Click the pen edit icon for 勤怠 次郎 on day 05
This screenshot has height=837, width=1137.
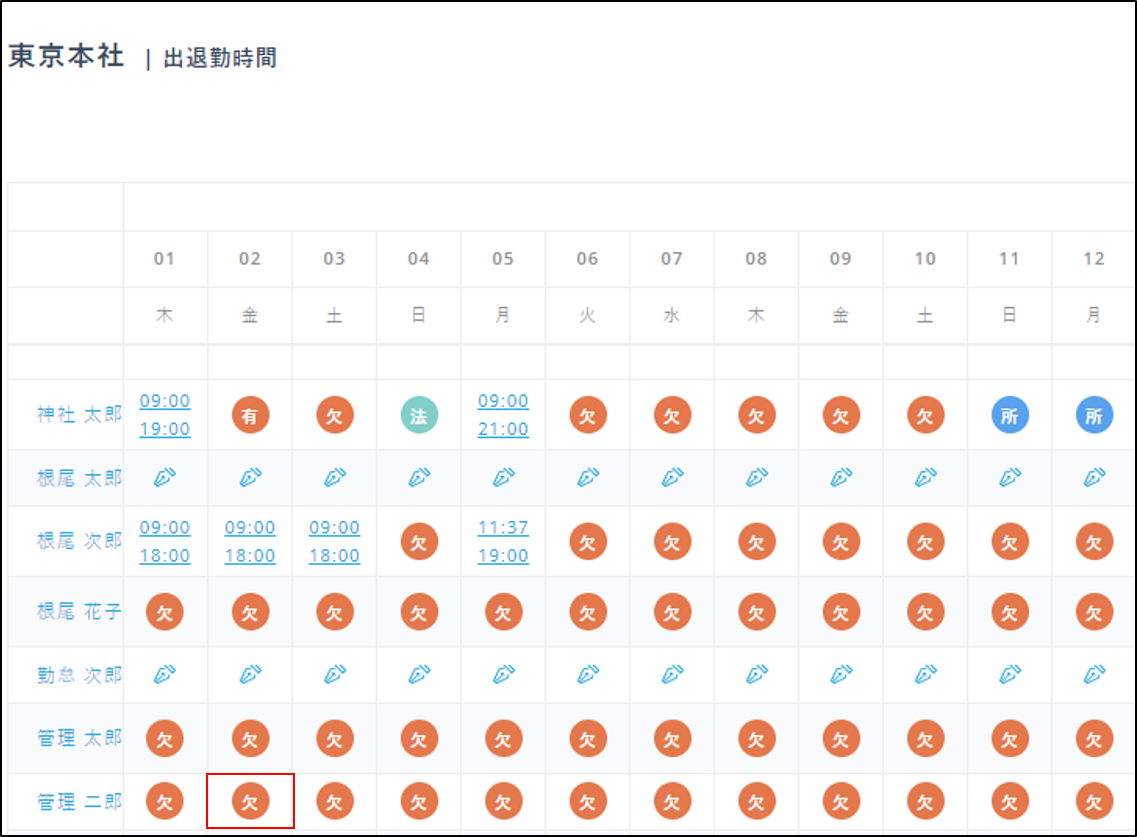503,675
